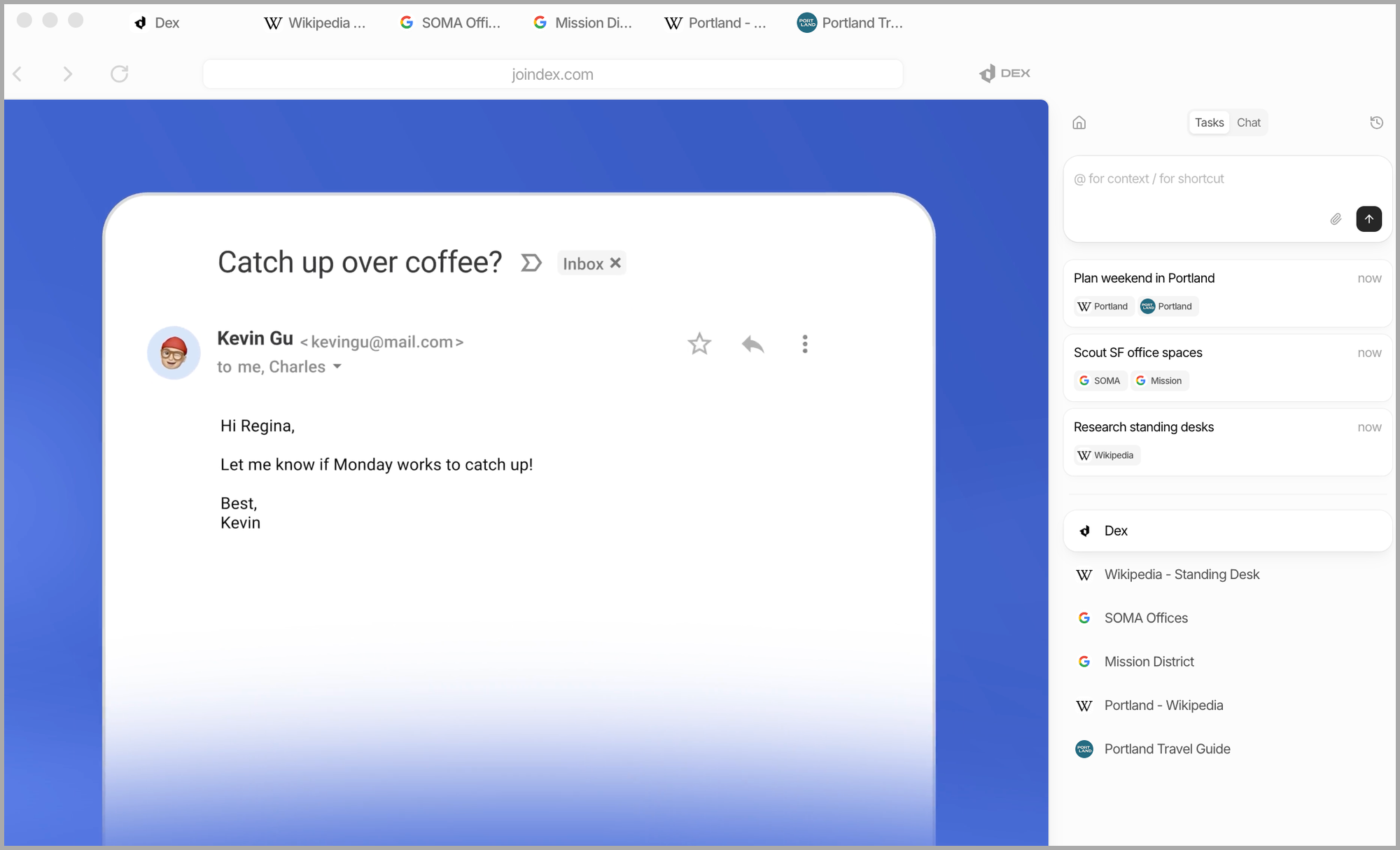The image size is (1400, 850).
Task: Click the importance label marker icon
Action: coord(531,263)
